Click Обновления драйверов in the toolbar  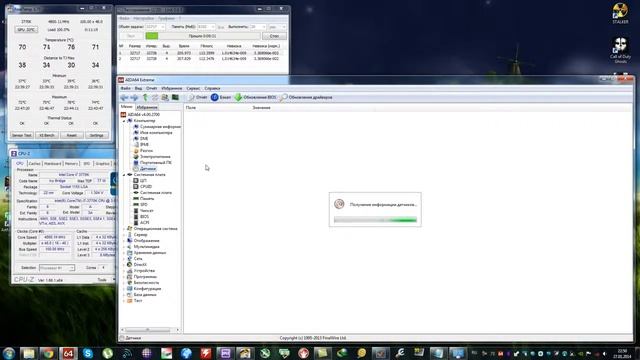click(x=306, y=98)
